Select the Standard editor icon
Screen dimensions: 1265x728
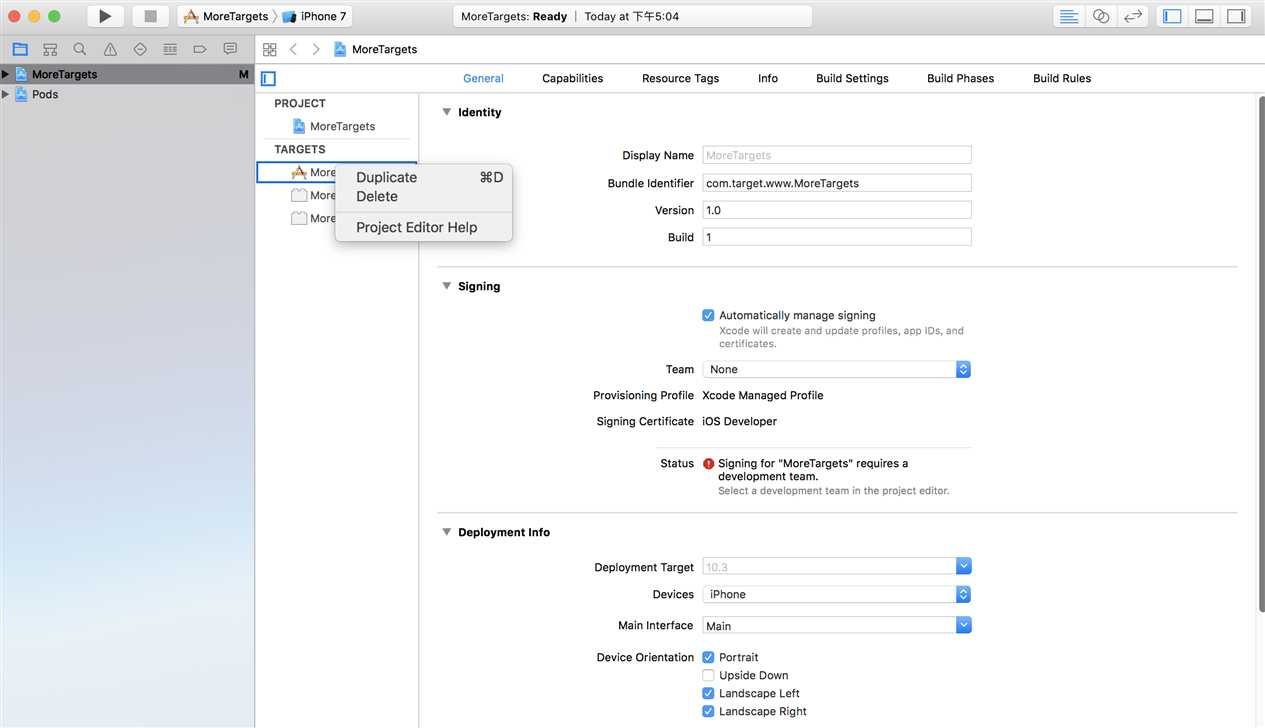click(1069, 16)
